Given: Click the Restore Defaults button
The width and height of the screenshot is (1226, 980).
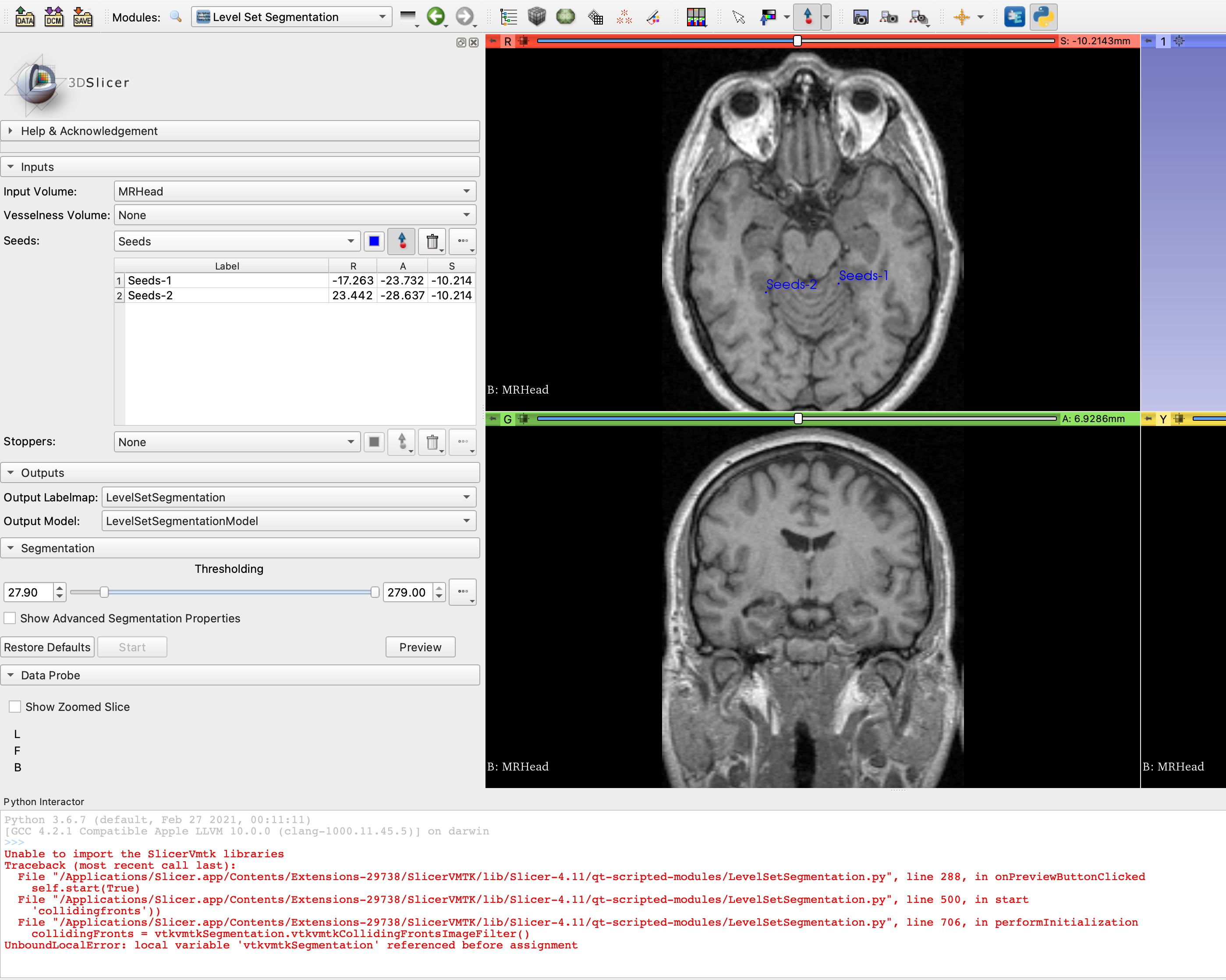Looking at the screenshot, I should coord(47,647).
